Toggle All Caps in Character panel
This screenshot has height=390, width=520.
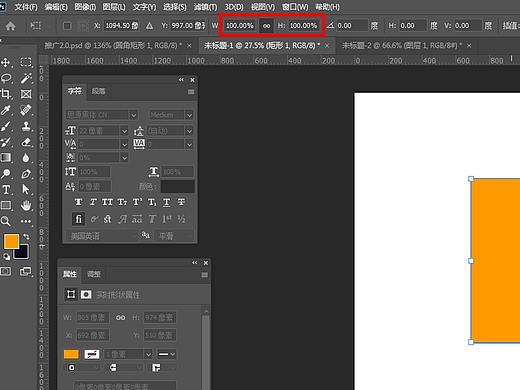click(107, 202)
